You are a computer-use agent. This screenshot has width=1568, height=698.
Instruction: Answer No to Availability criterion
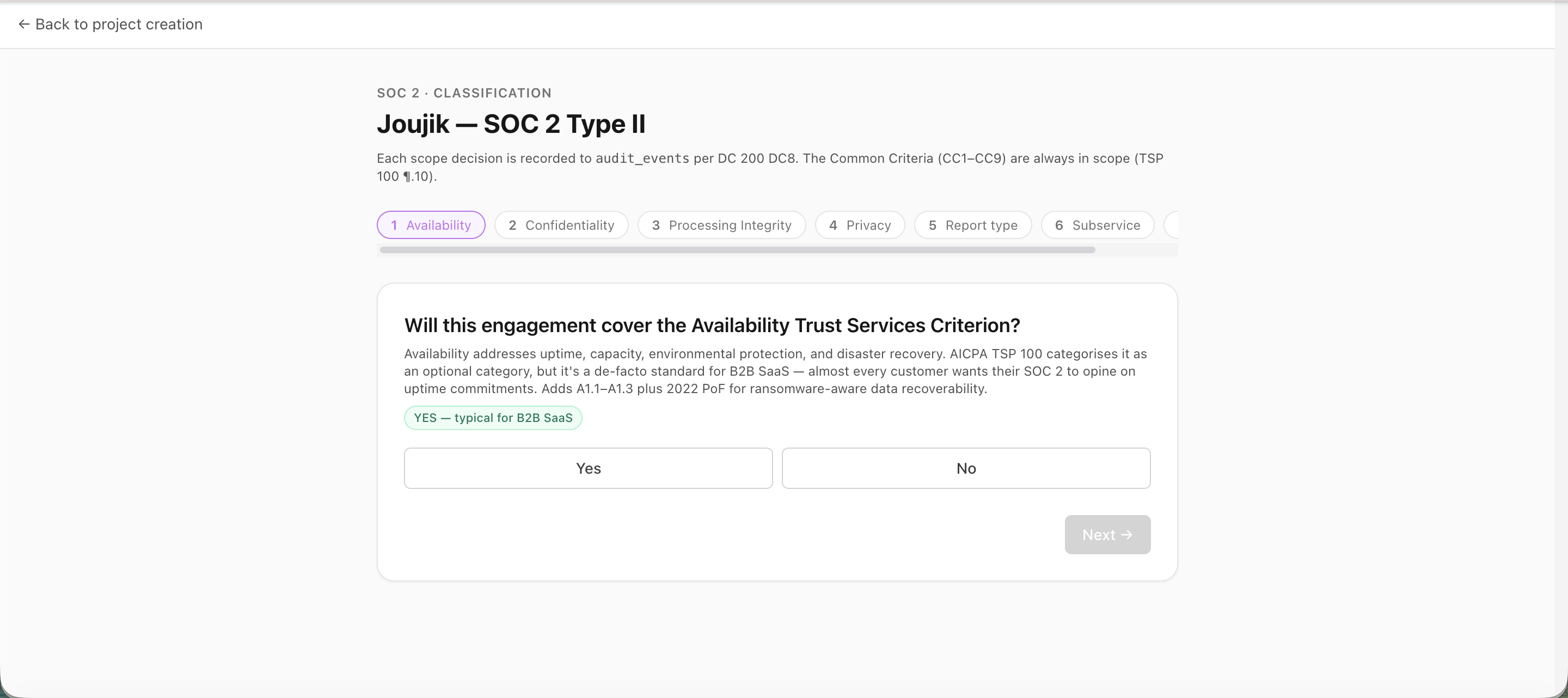[966, 468]
